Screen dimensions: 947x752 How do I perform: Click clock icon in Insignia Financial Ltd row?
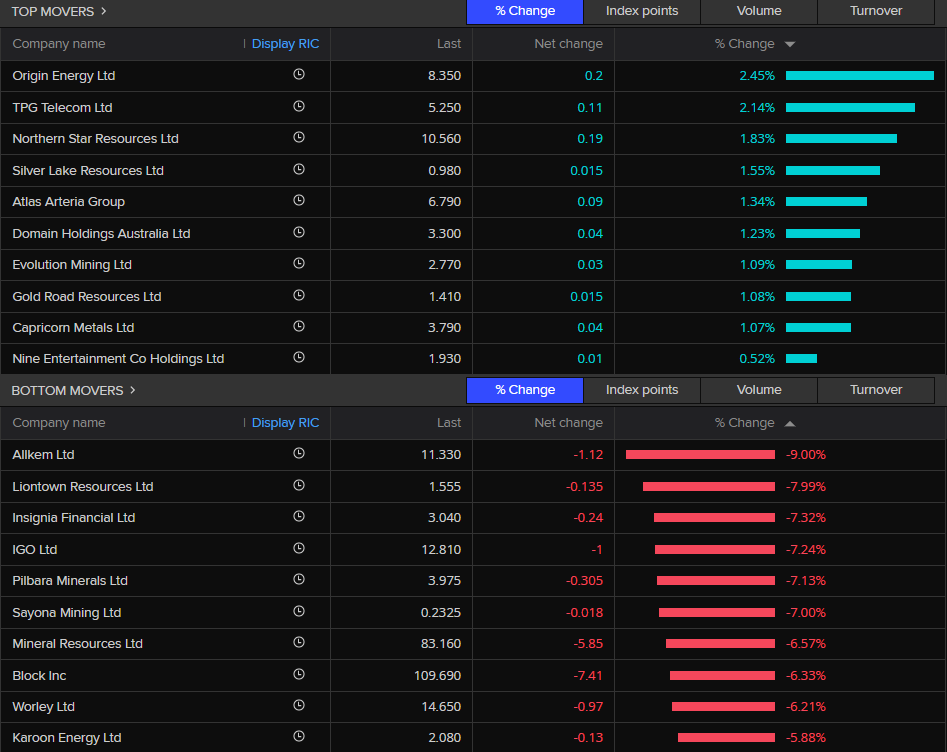(299, 516)
